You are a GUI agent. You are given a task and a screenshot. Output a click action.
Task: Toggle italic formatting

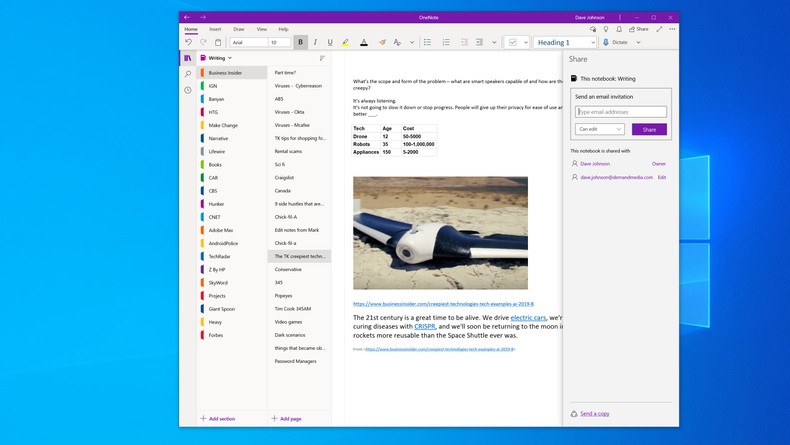click(315, 42)
